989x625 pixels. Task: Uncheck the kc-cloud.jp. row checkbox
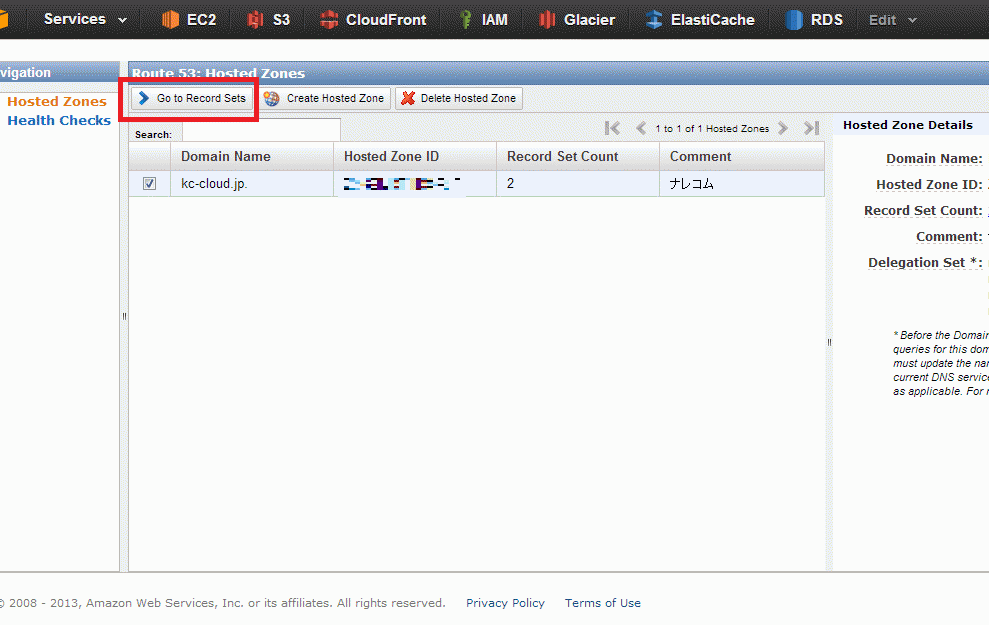point(149,184)
